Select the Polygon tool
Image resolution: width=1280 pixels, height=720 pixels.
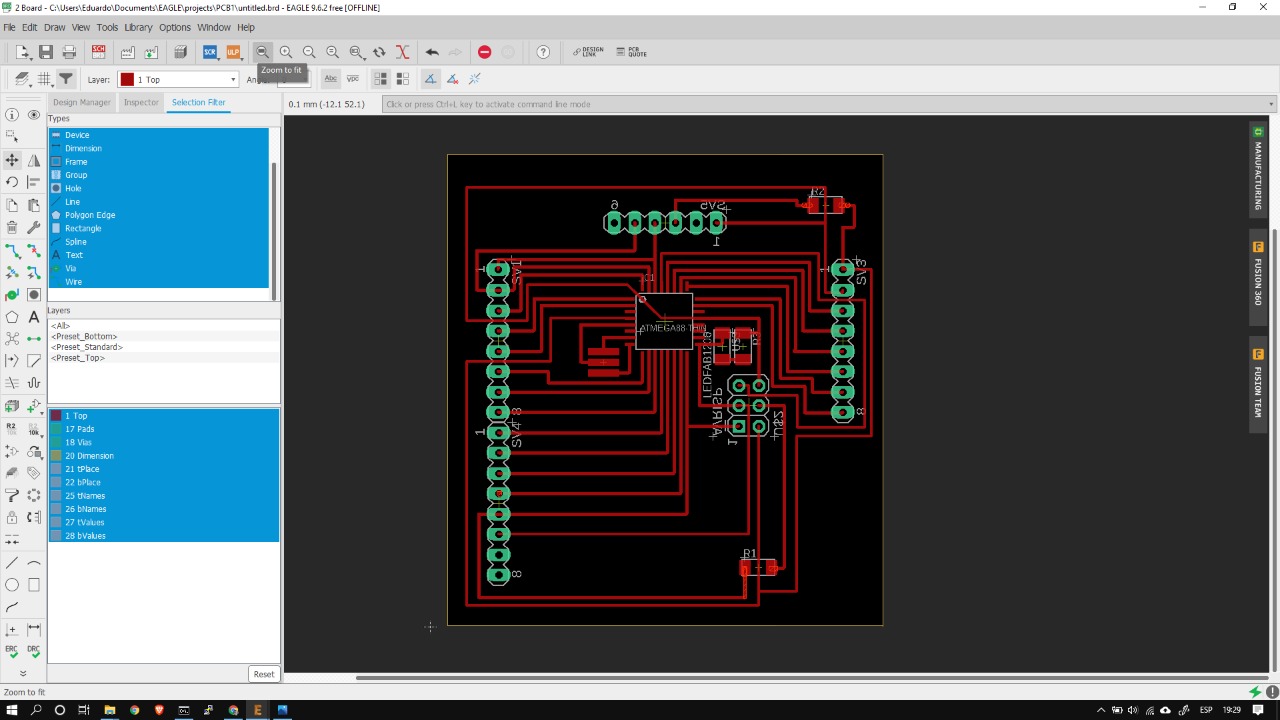point(12,316)
